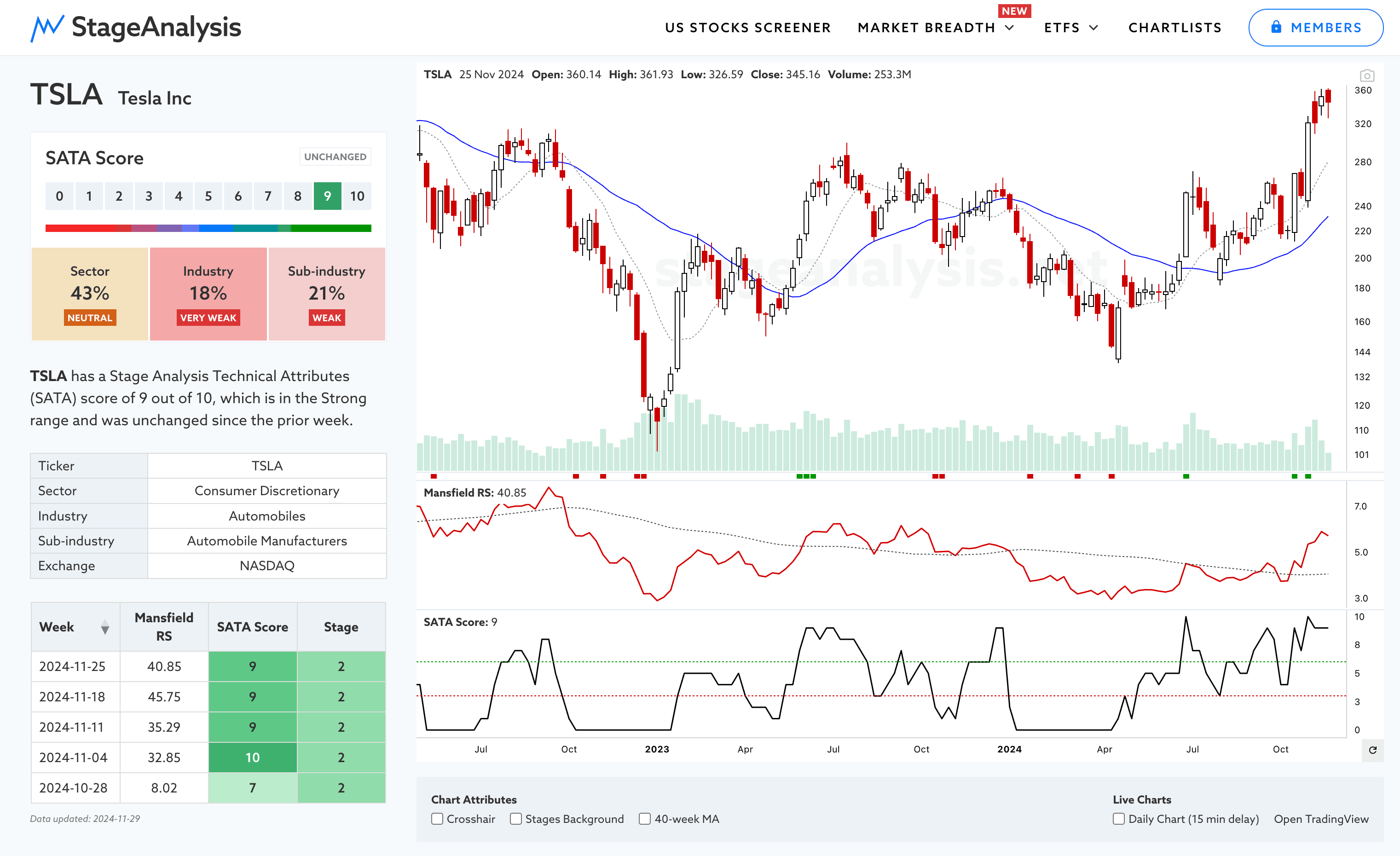
Task: Click the SATA Score: 9 chart label
Action: pos(460,622)
